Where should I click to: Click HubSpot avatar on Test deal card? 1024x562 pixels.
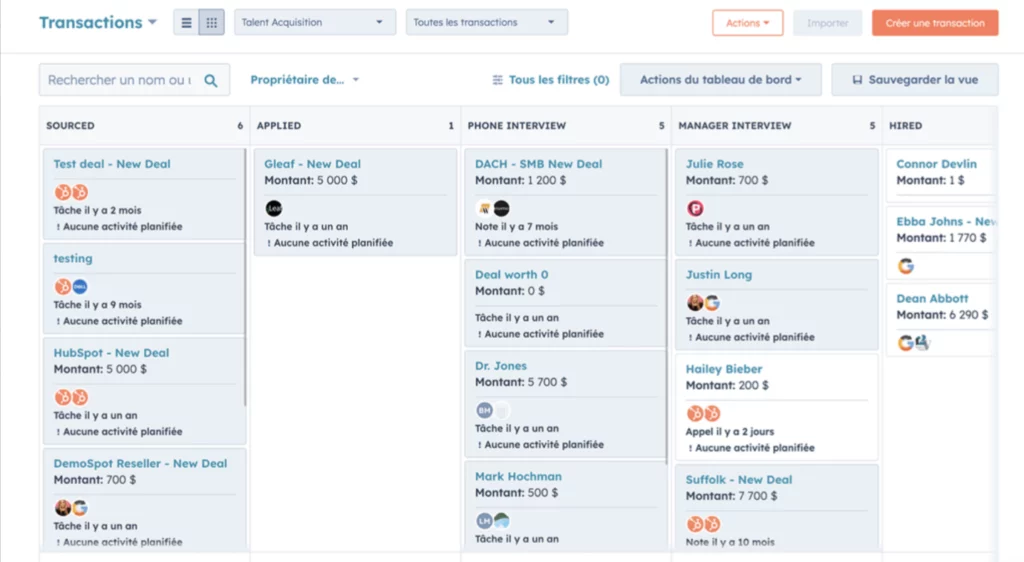pyautogui.click(x=62, y=192)
